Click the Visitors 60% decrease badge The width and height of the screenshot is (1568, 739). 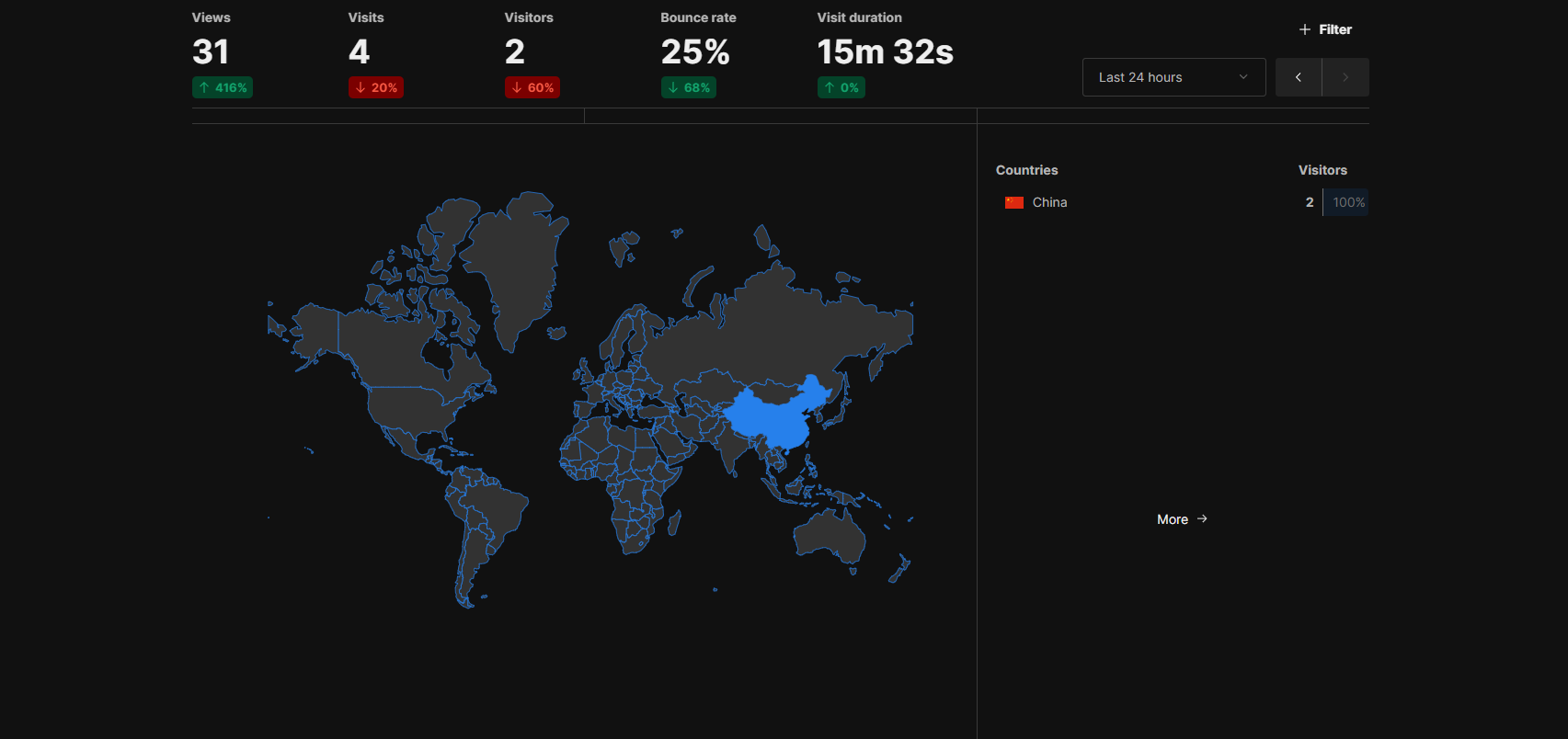532,87
